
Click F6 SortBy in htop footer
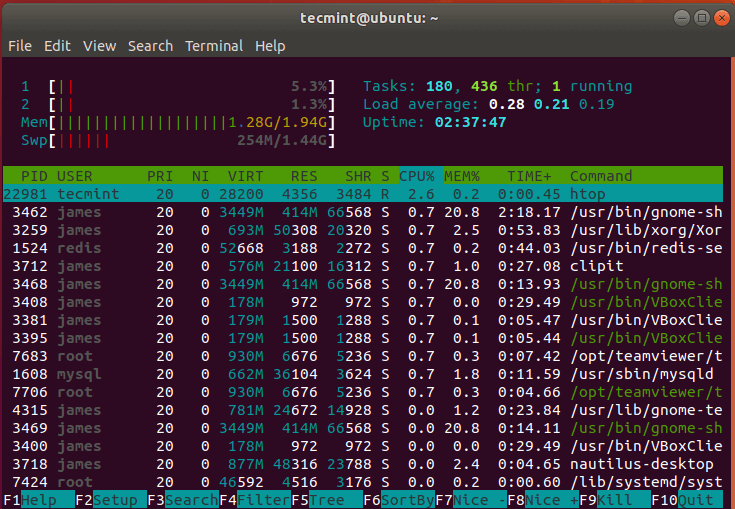[x=399, y=500]
